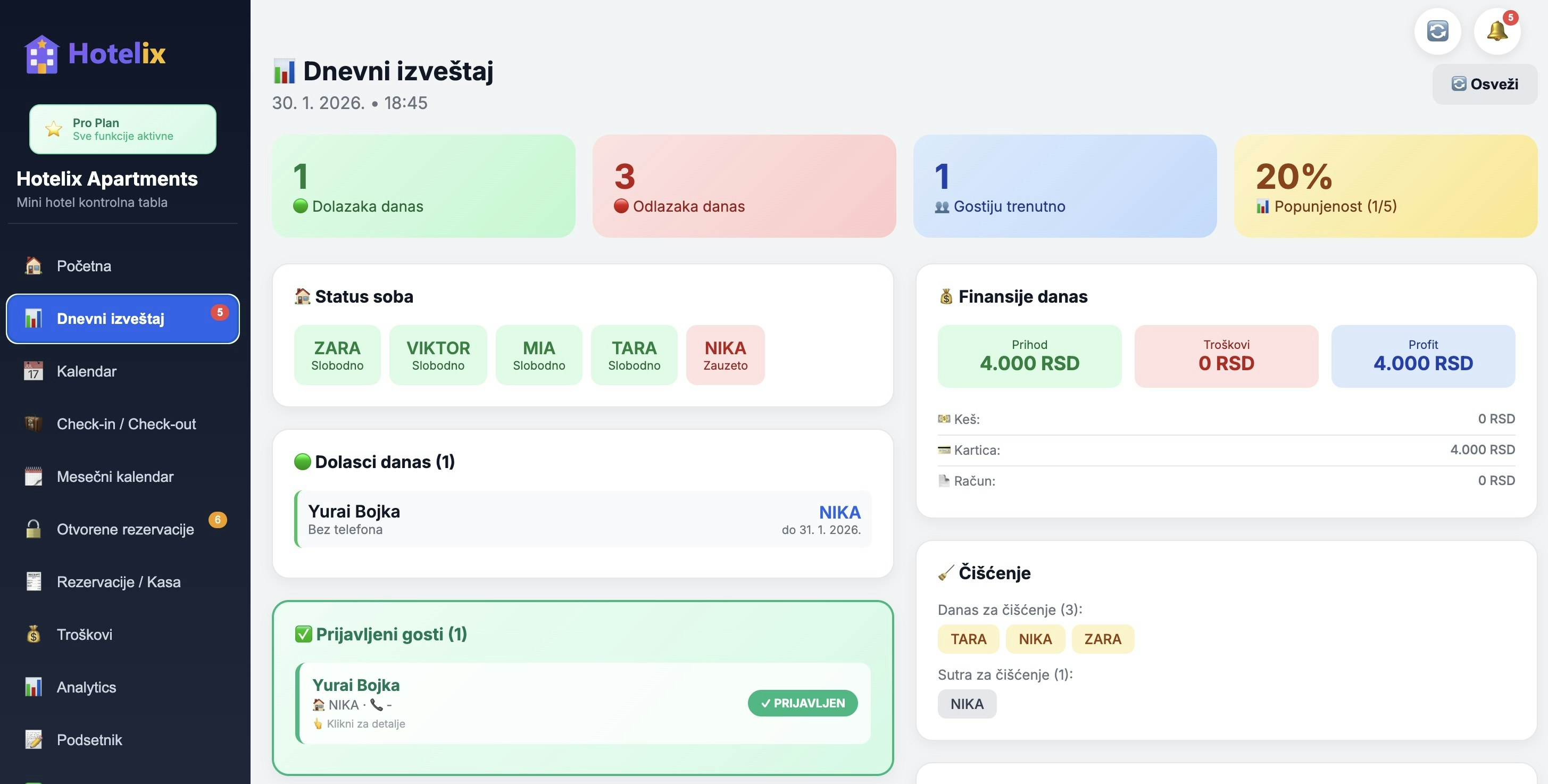Screen dimensions: 1548x784
Task: Click the round refresh icon button
Action: tap(1437, 31)
